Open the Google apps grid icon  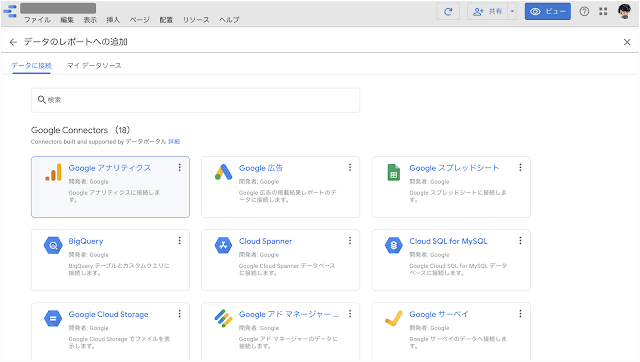click(603, 11)
